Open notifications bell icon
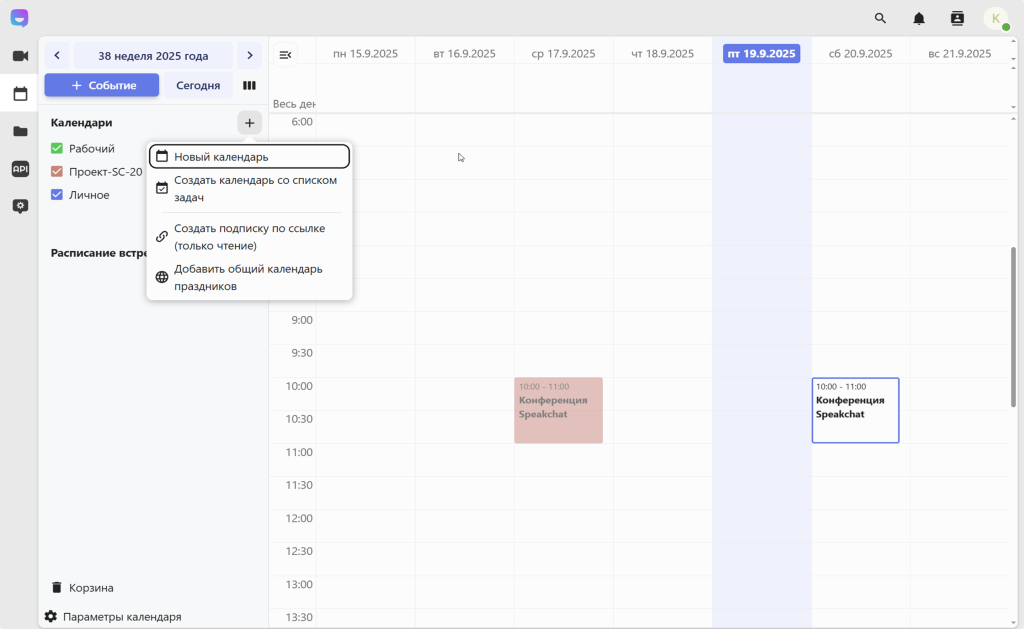The width and height of the screenshot is (1024, 629). pyautogui.click(x=918, y=18)
